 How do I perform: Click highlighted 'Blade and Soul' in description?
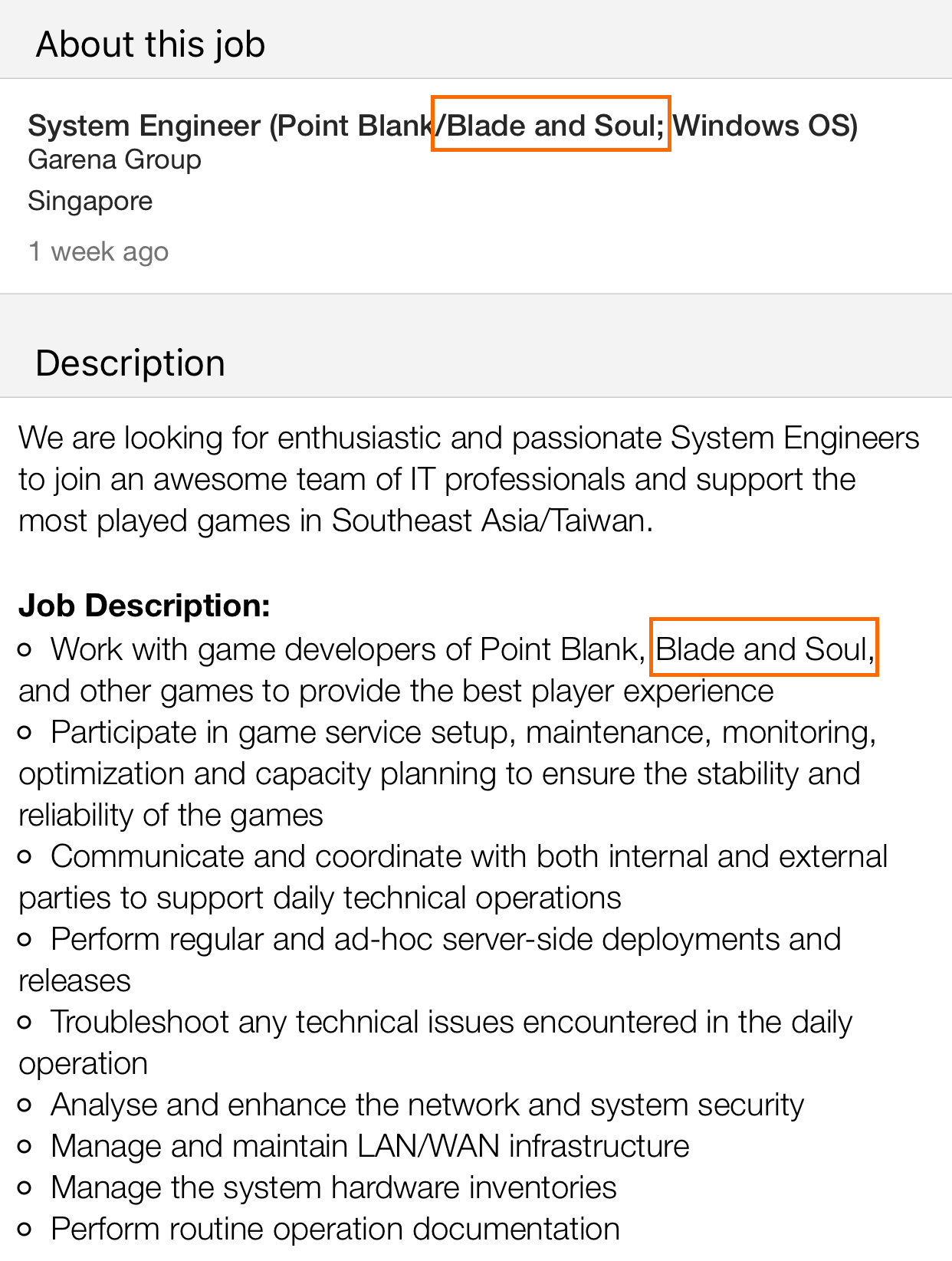pos(764,648)
